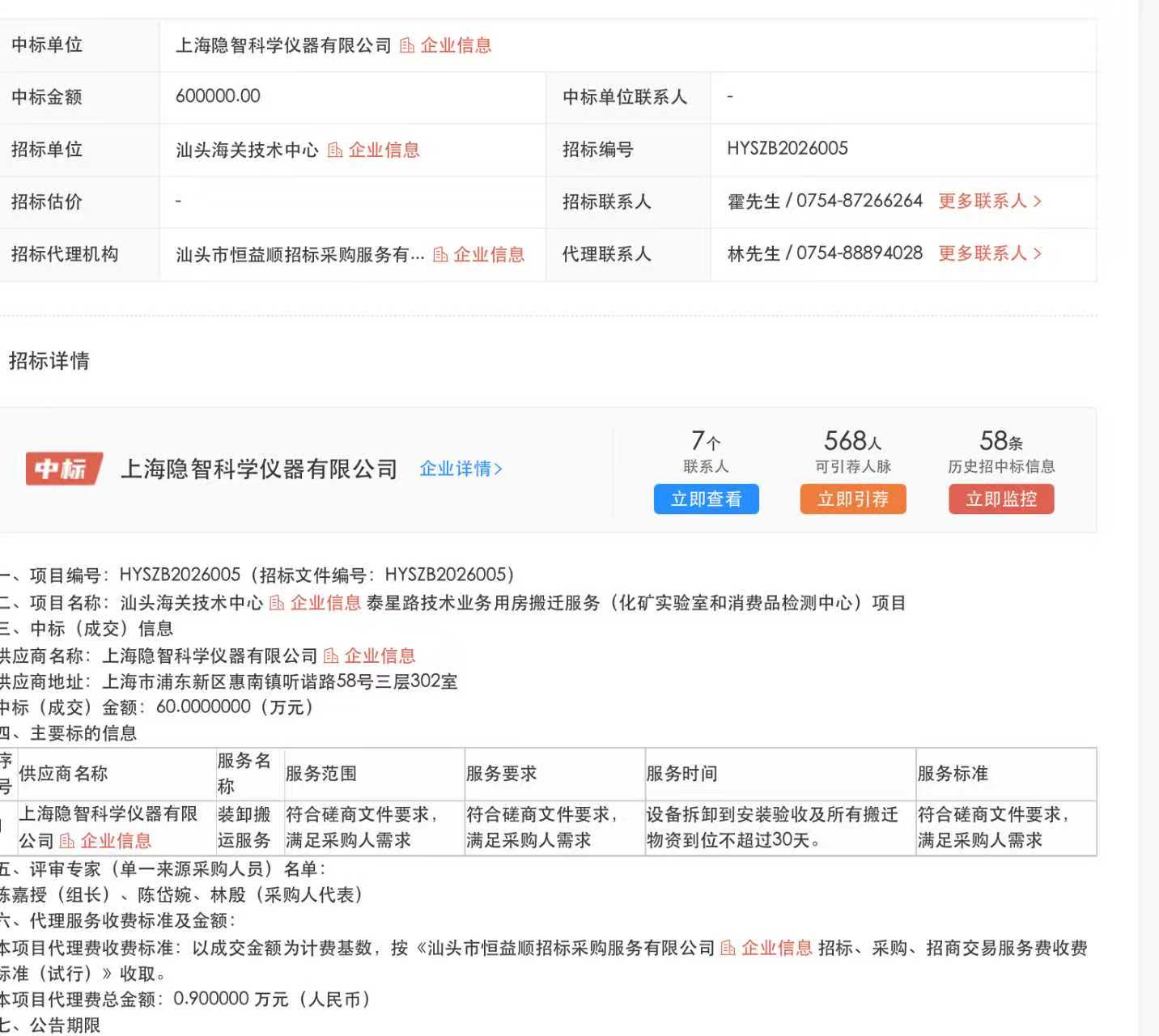Click the red 中标 badge icon

tap(63, 469)
